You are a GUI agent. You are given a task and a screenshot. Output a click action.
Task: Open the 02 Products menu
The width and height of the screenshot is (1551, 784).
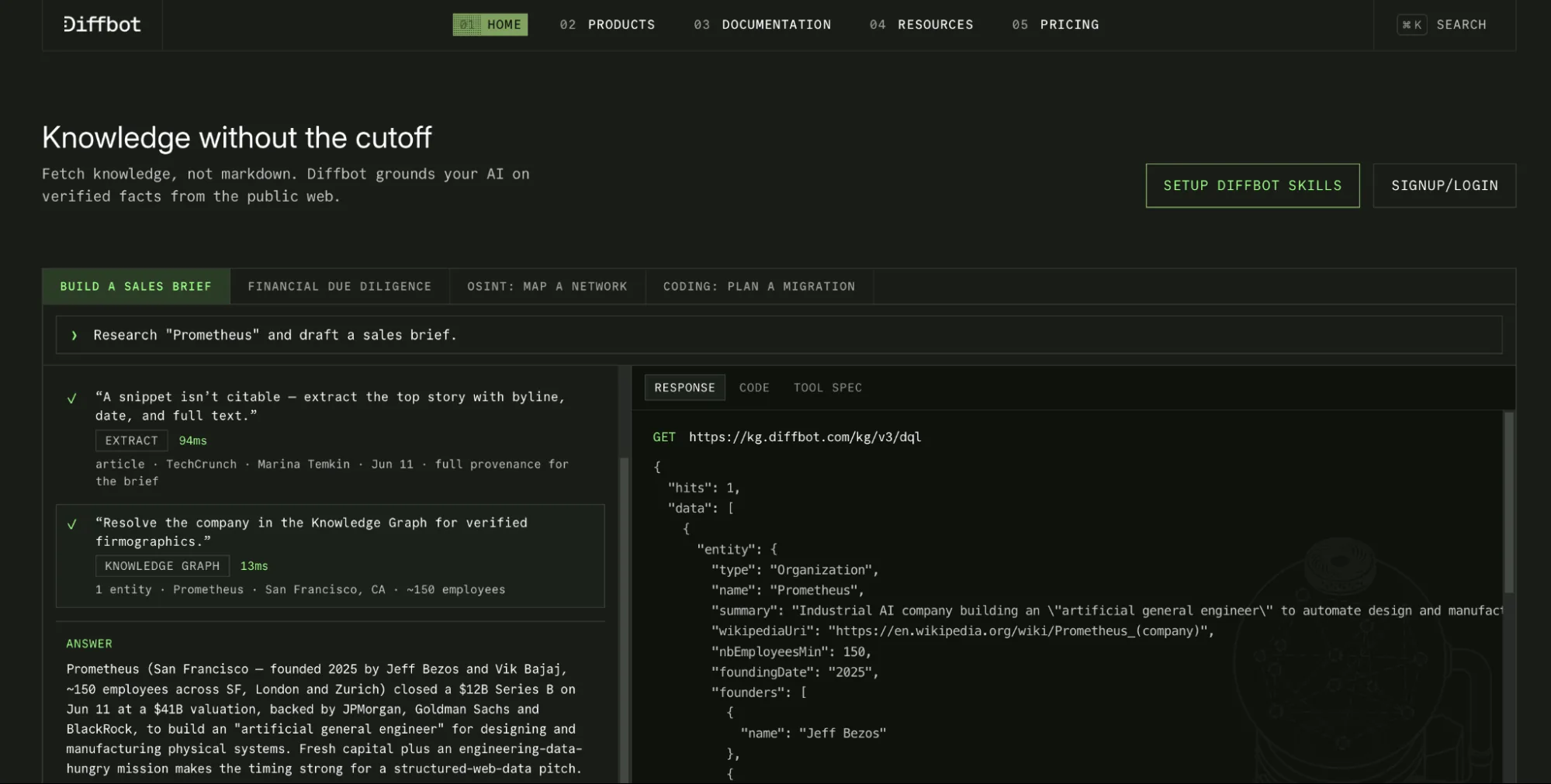(x=608, y=25)
